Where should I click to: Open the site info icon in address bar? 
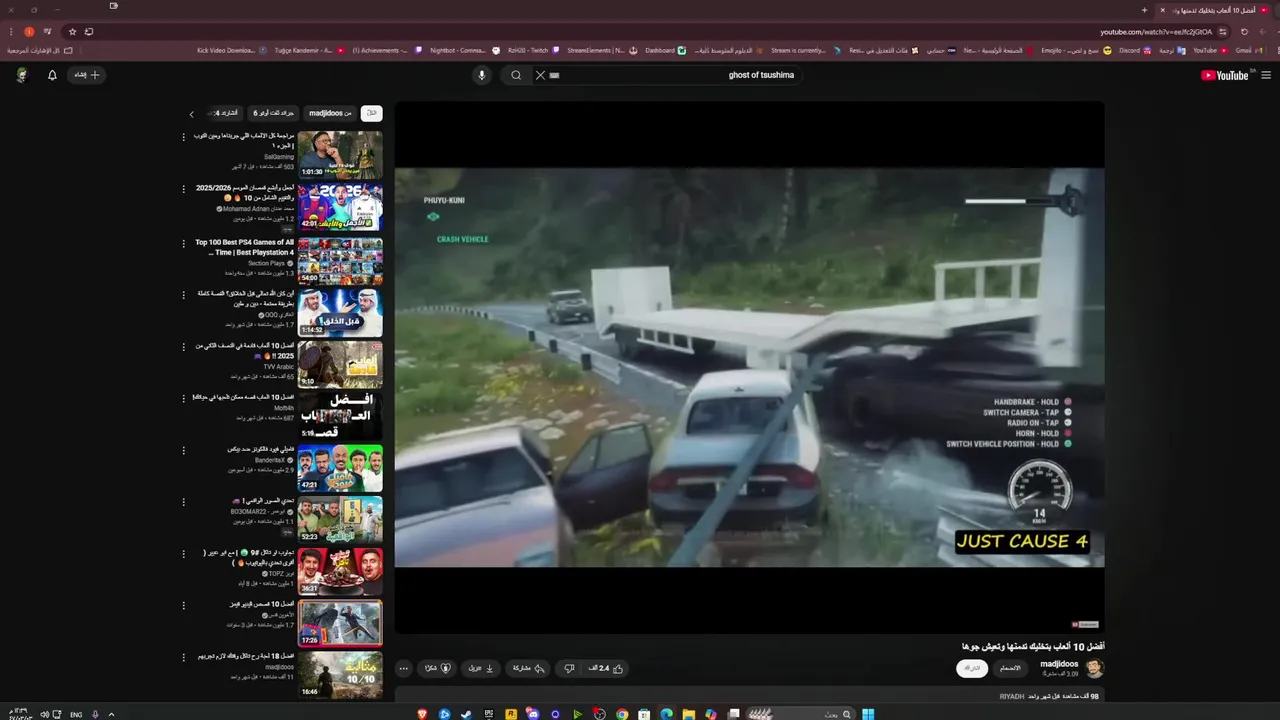pyautogui.click(x=1223, y=32)
